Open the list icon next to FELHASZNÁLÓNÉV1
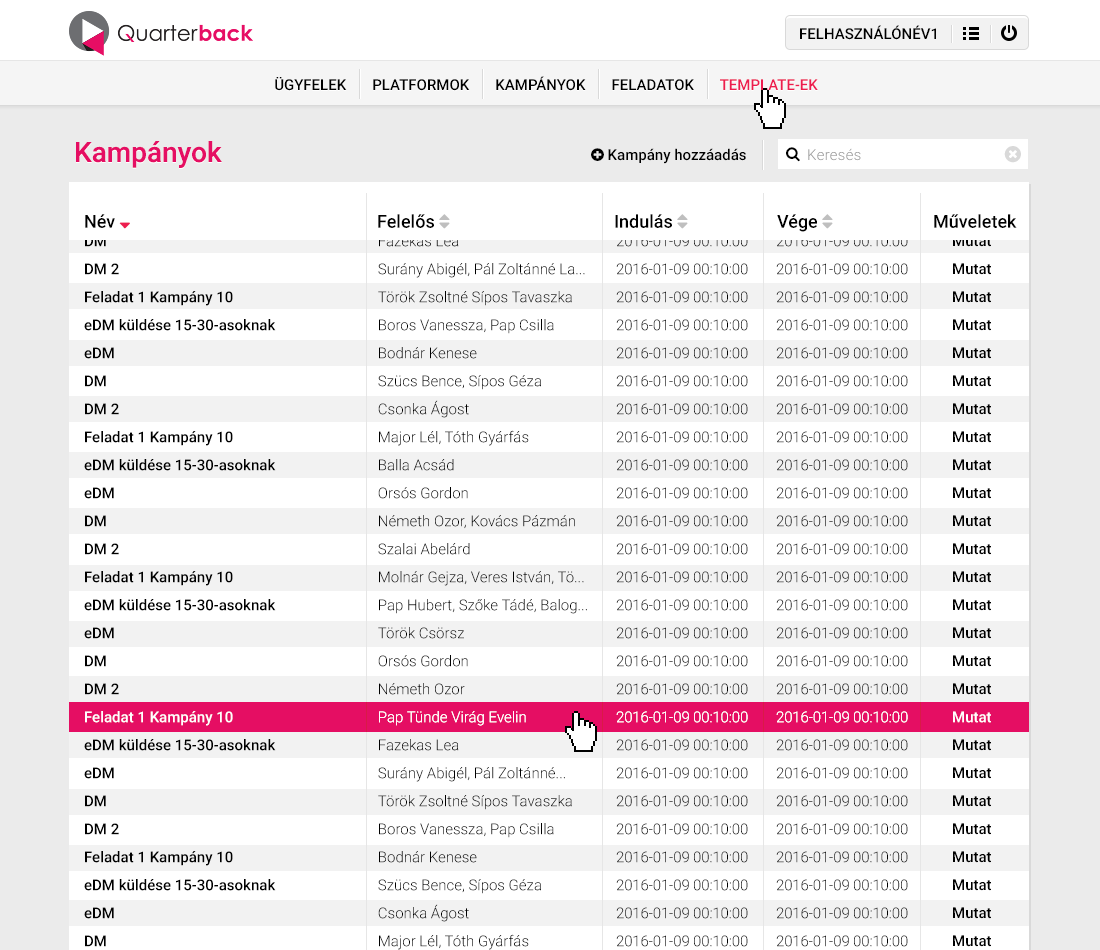Viewport: 1100px width, 950px height. tap(971, 33)
